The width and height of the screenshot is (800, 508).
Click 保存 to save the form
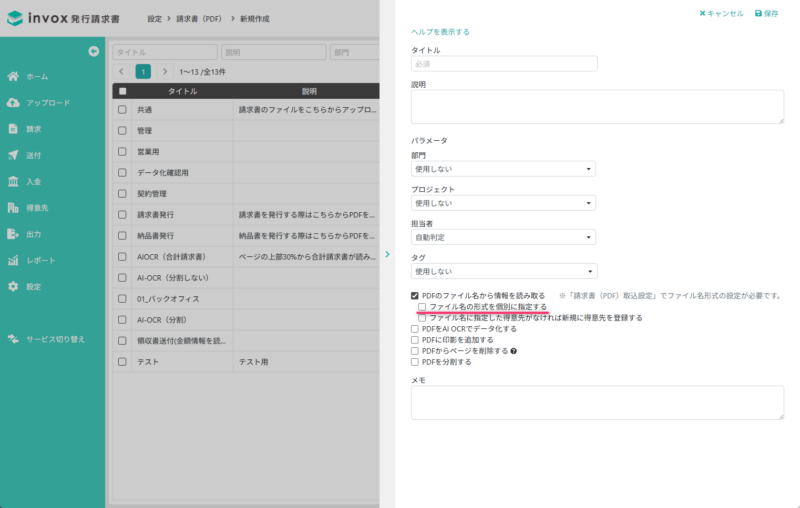pos(767,13)
